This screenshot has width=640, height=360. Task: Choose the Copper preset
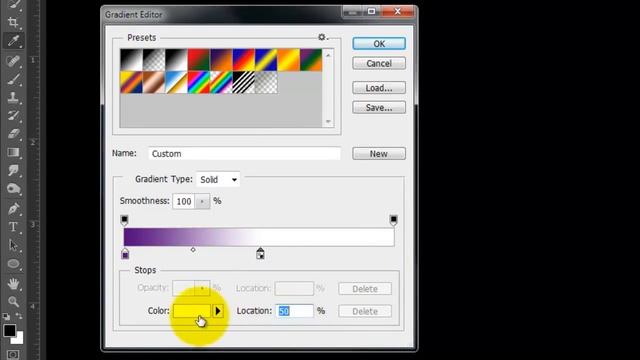154,82
